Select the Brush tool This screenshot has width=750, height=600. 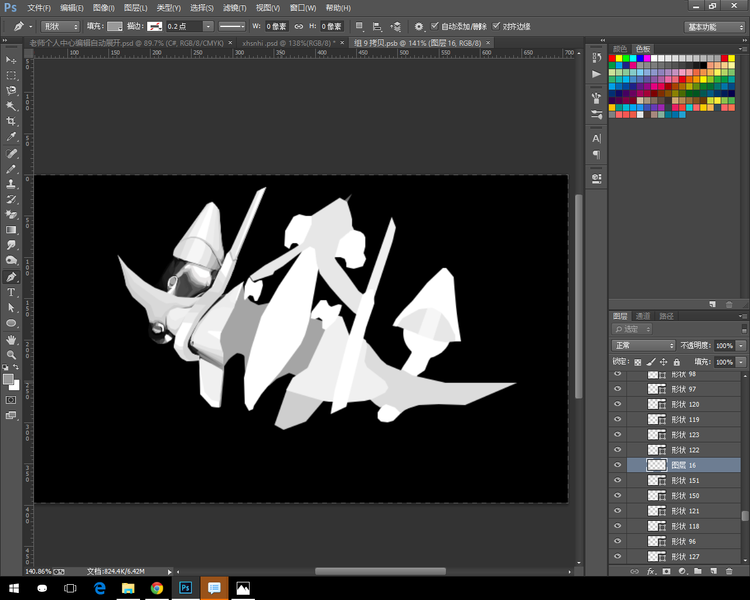(11, 169)
